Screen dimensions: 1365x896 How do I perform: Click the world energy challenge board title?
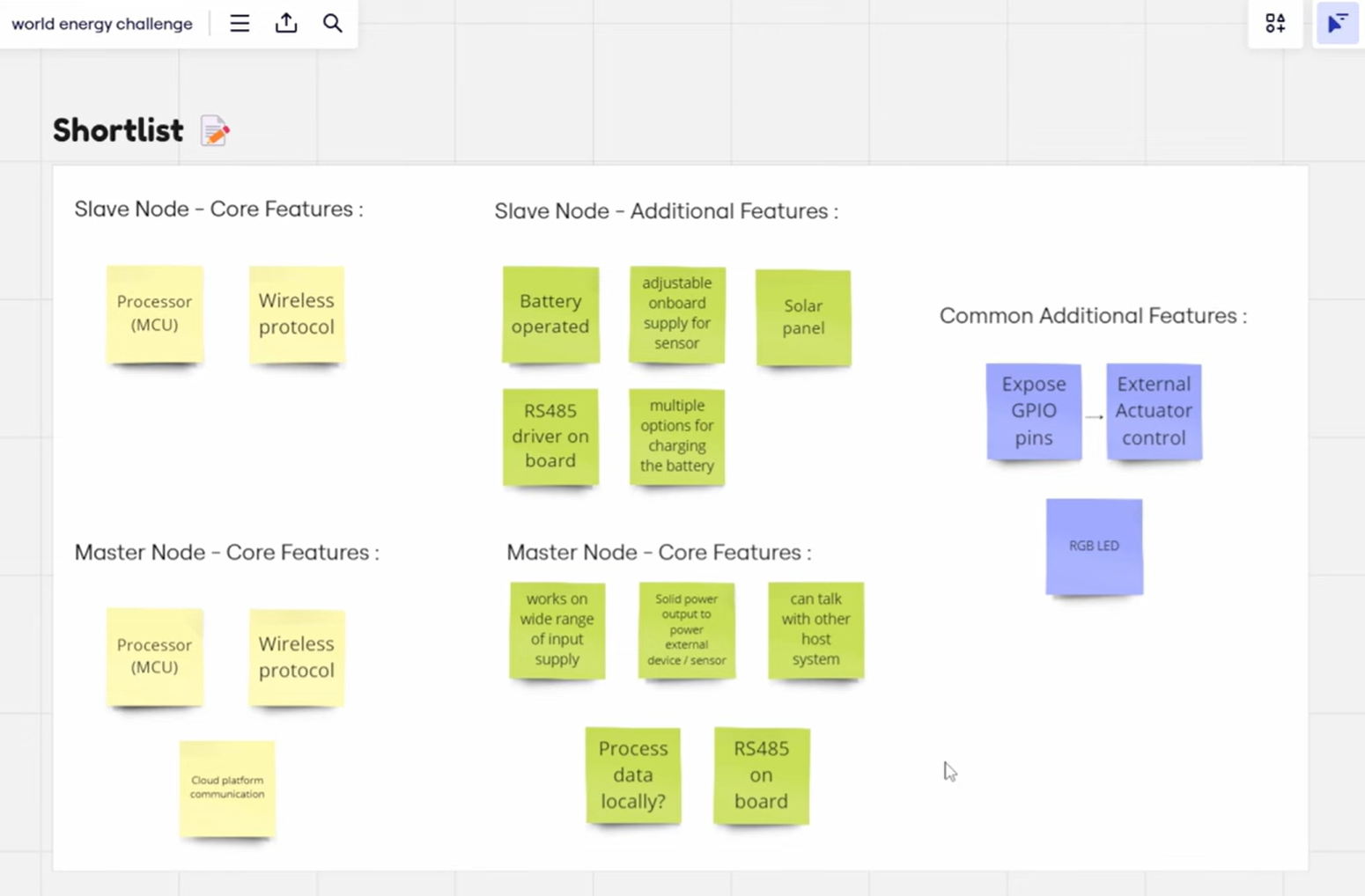pos(102,24)
